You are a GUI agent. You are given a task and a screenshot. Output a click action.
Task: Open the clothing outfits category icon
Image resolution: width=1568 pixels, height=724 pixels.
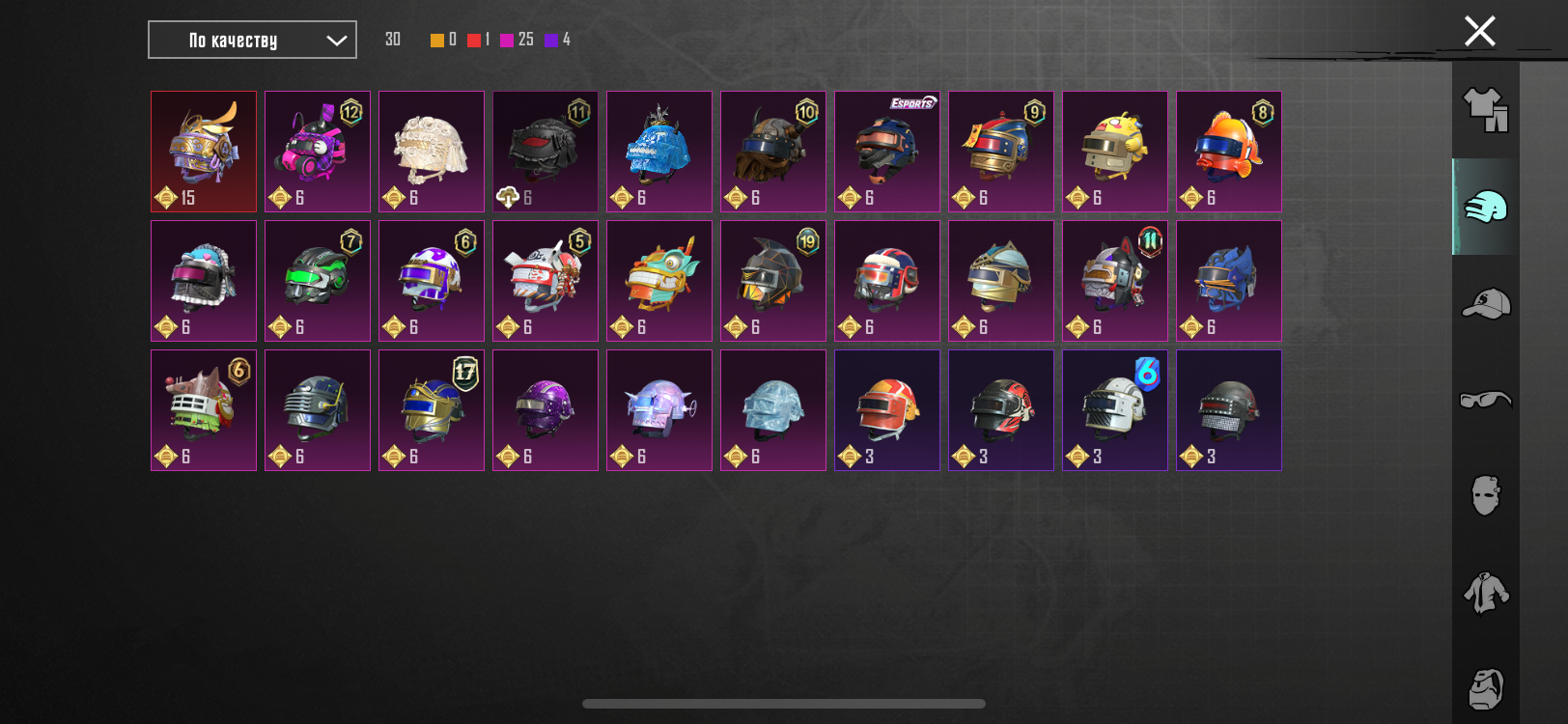tap(1485, 110)
